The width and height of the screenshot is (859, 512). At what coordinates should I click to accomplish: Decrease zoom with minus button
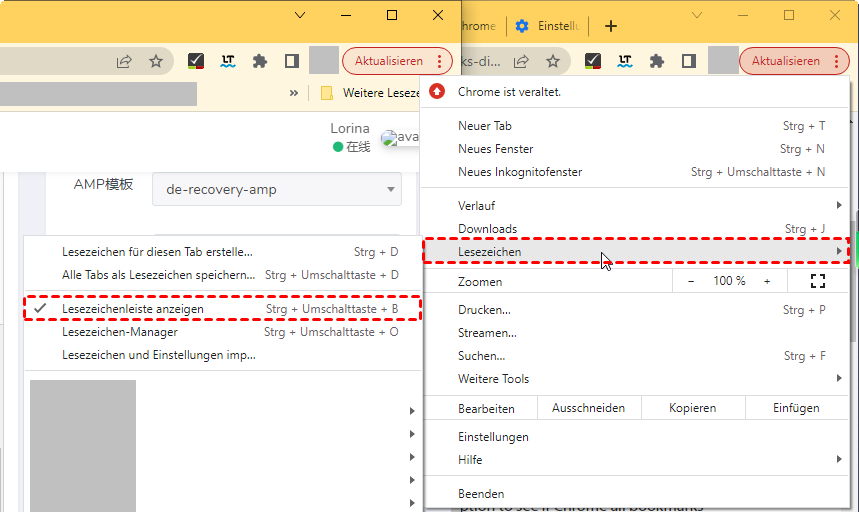click(691, 281)
